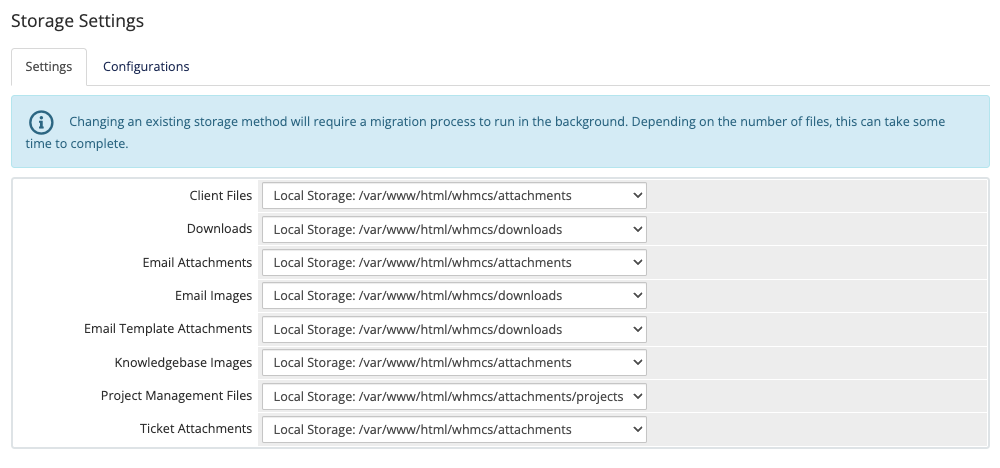Expand the Downloads storage location dropdown
The image size is (1000, 468).
point(454,229)
